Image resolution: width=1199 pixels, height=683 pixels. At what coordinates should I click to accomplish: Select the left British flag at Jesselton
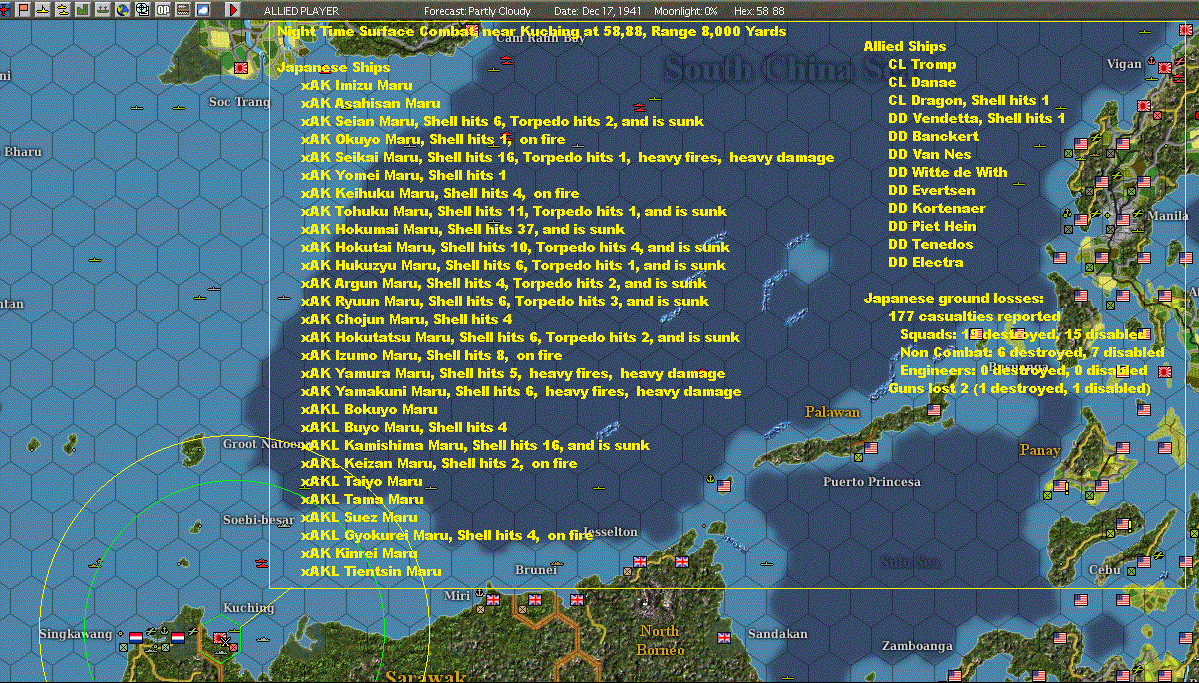coord(640,561)
